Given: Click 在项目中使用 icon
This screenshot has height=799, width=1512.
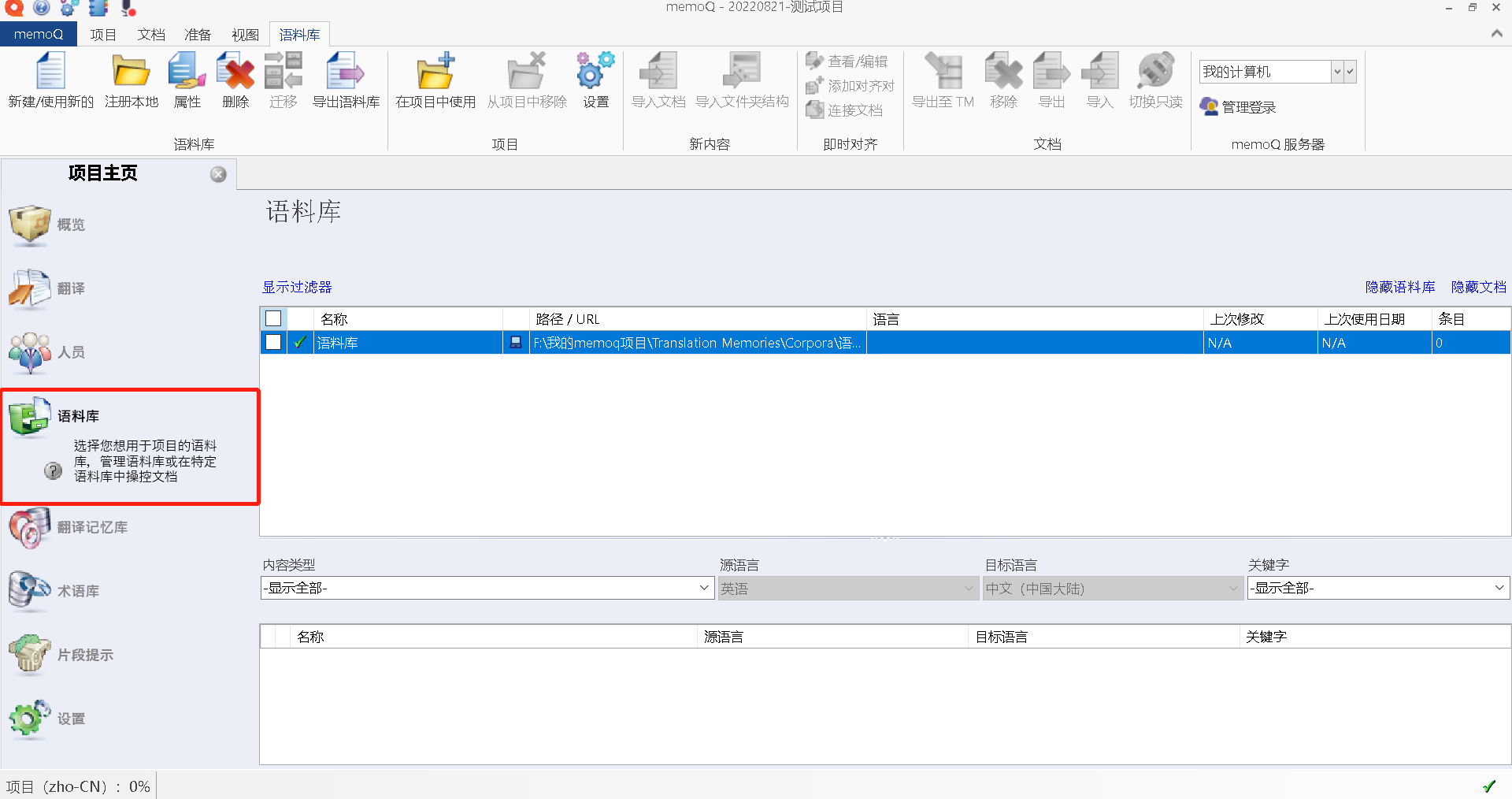Looking at the screenshot, I should tap(435, 71).
